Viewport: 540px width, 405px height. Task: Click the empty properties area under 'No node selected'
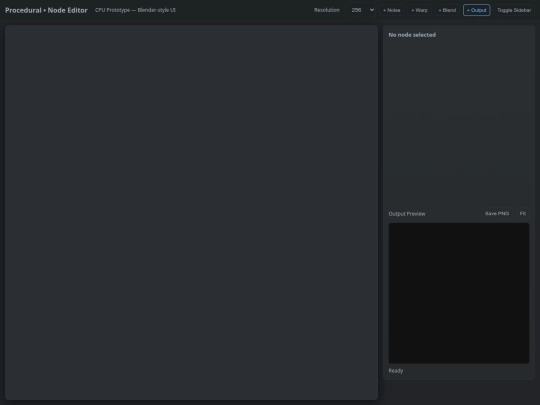coord(459,122)
